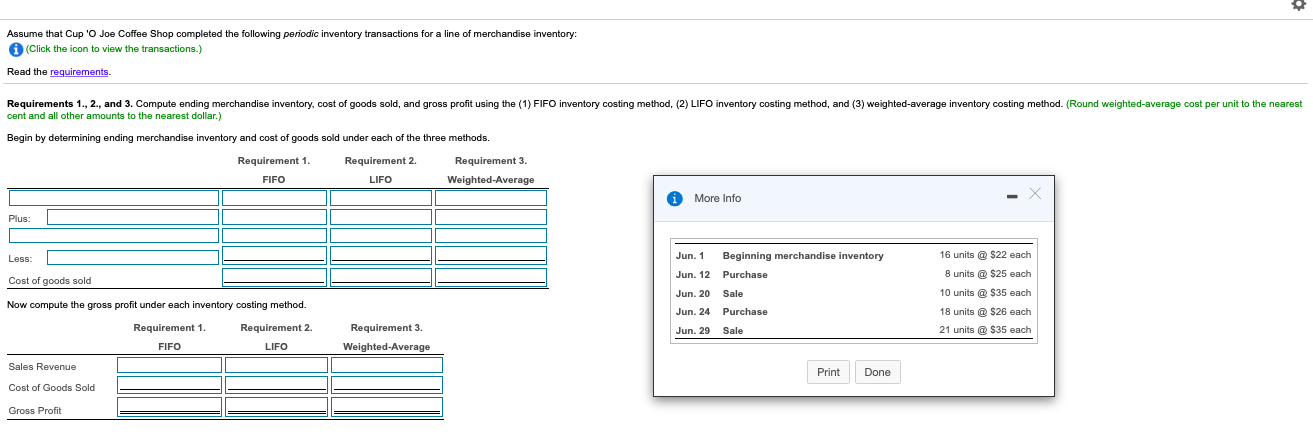Open the settings gear icon
The image size is (1313, 435).
tap(1300, 6)
